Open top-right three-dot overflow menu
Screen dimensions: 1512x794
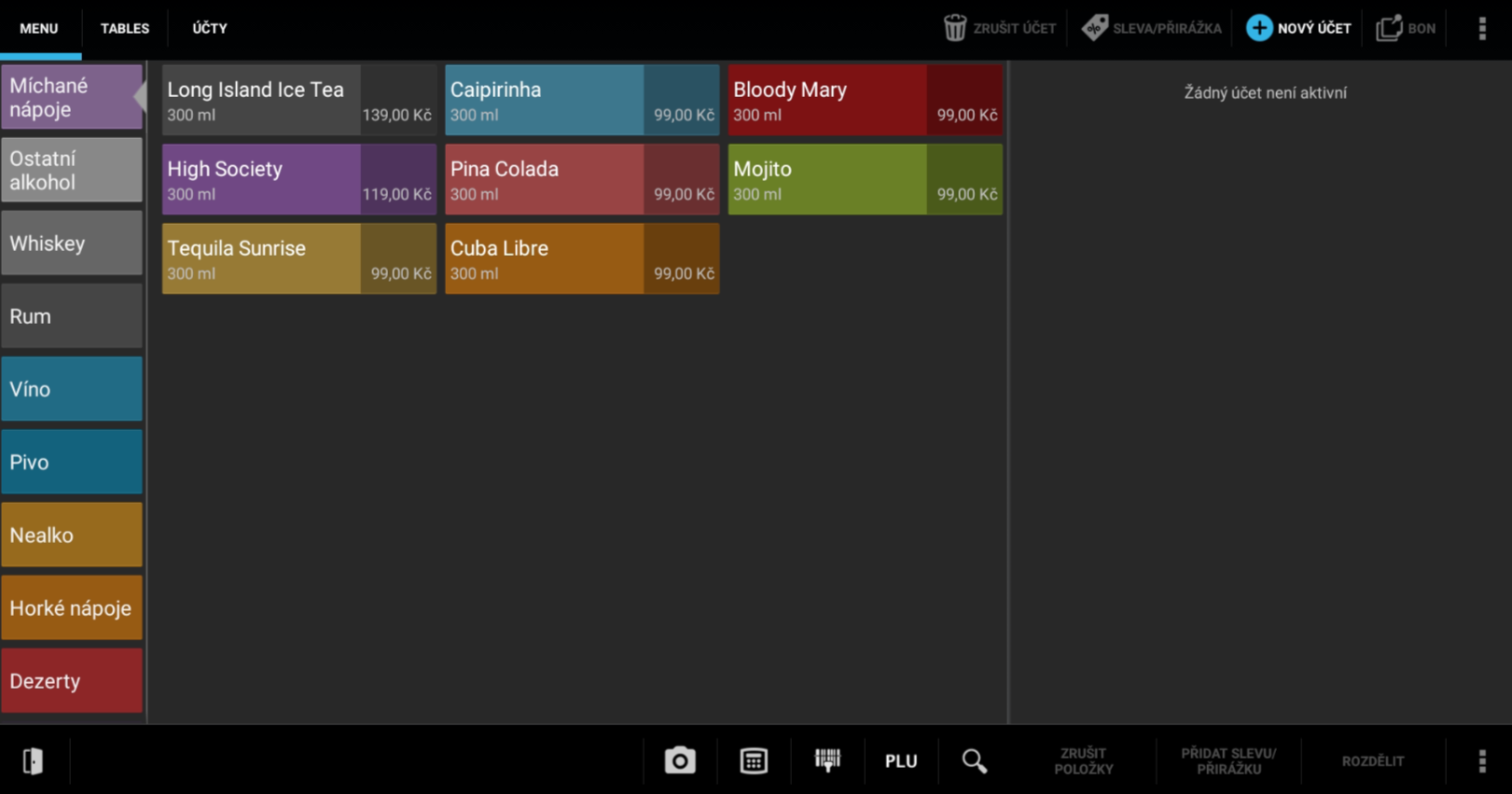coord(1481,28)
